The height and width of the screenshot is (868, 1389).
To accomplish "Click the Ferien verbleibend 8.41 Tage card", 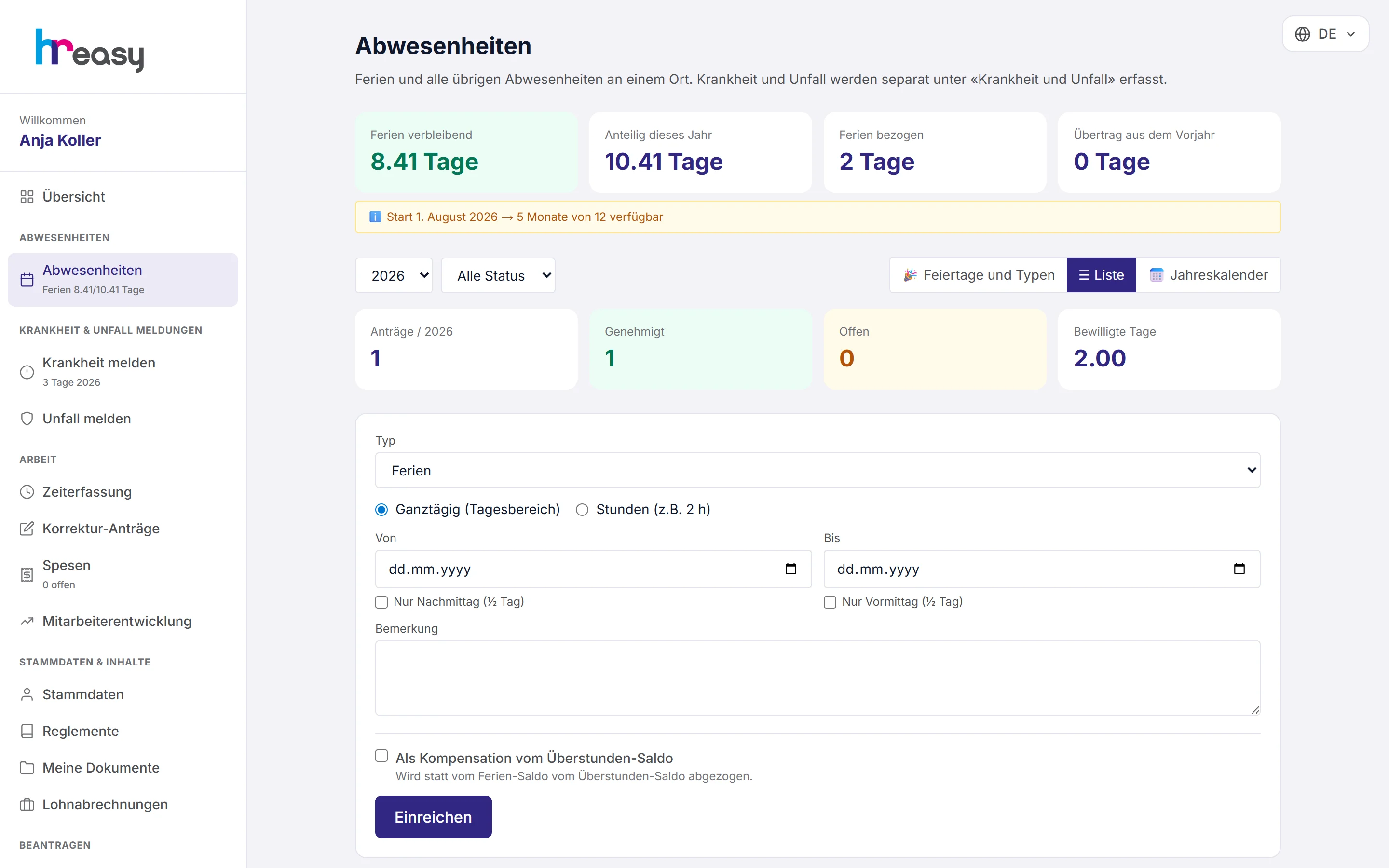I will tap(466, 152).
